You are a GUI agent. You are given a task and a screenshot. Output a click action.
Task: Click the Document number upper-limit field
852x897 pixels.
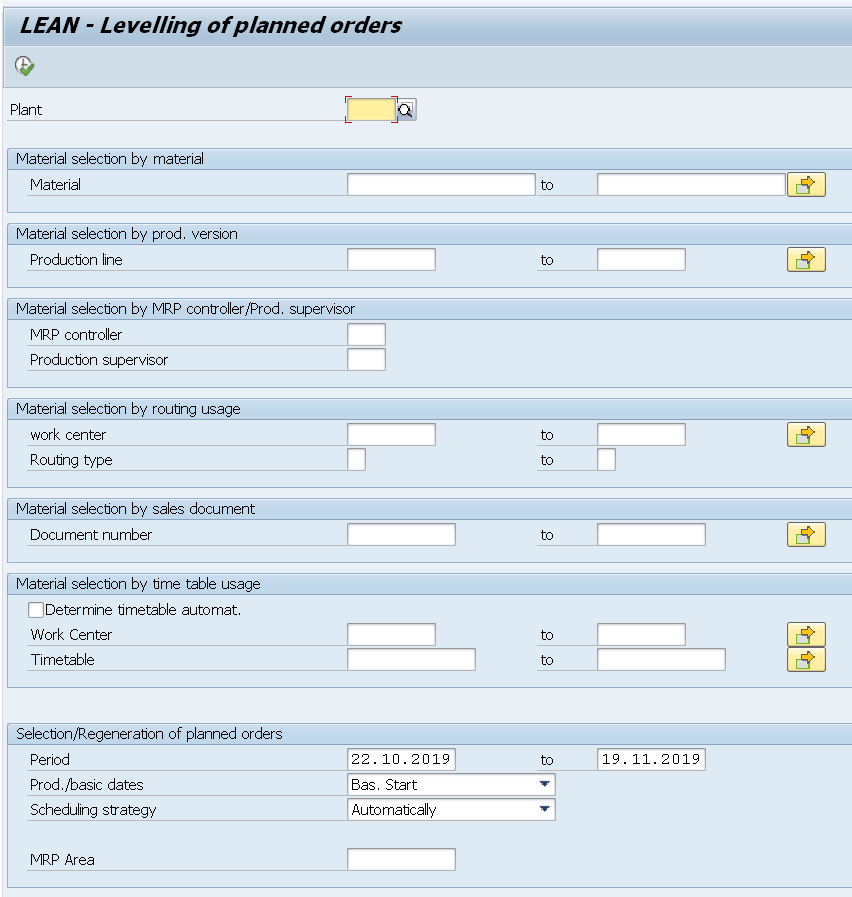tap(651, 535)
